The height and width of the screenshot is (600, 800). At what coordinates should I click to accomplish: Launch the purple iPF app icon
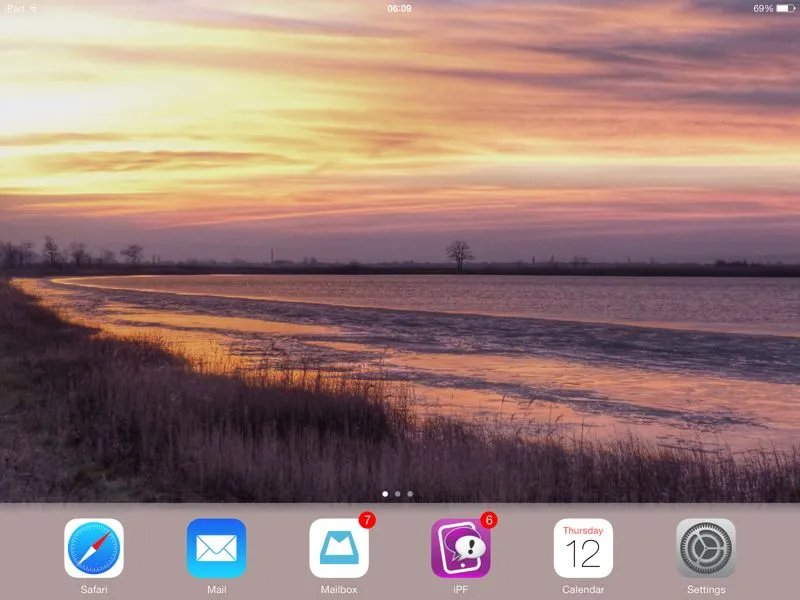[x=461, y=548]
